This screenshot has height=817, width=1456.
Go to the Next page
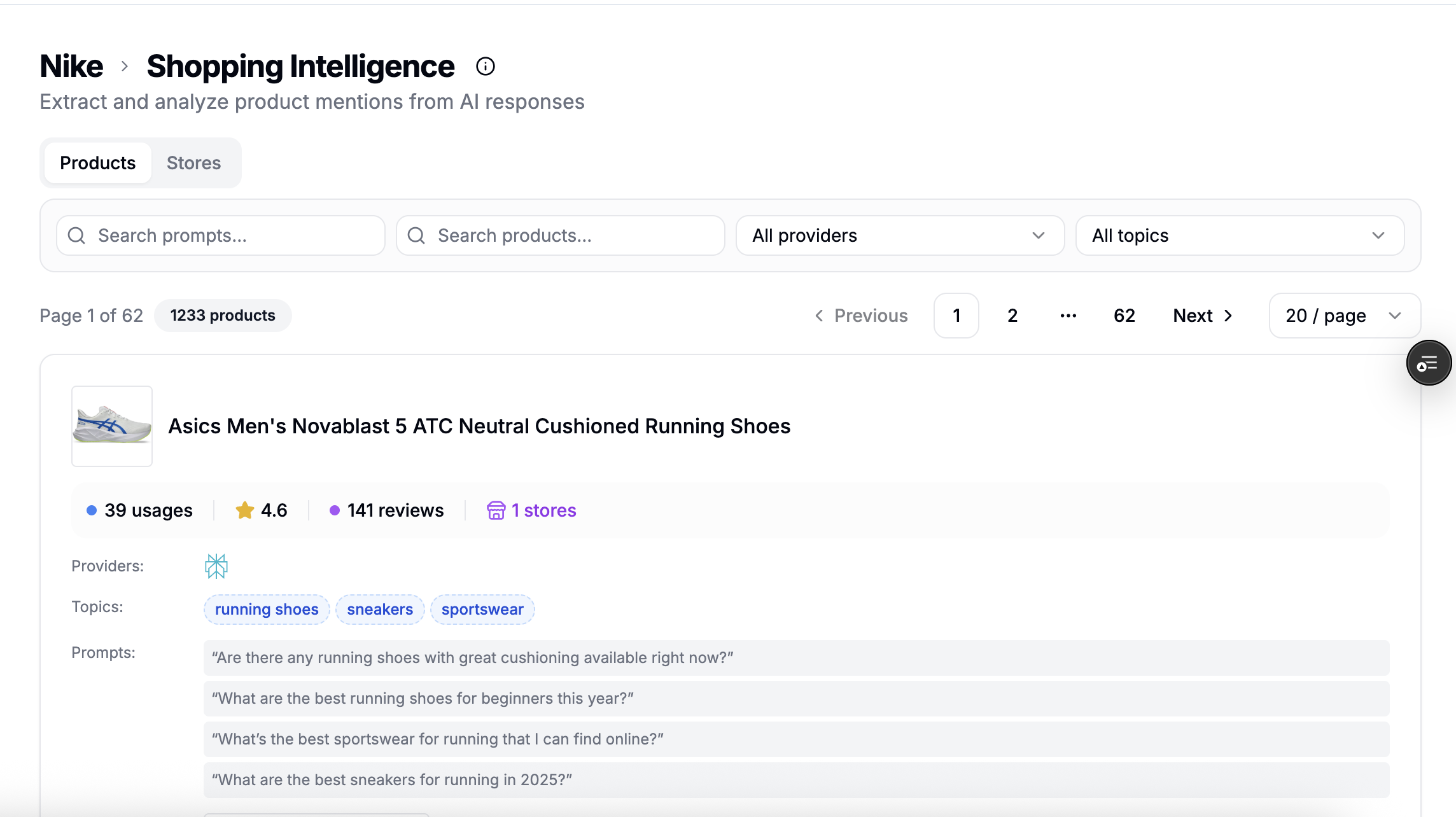[x=1203, y=316]
